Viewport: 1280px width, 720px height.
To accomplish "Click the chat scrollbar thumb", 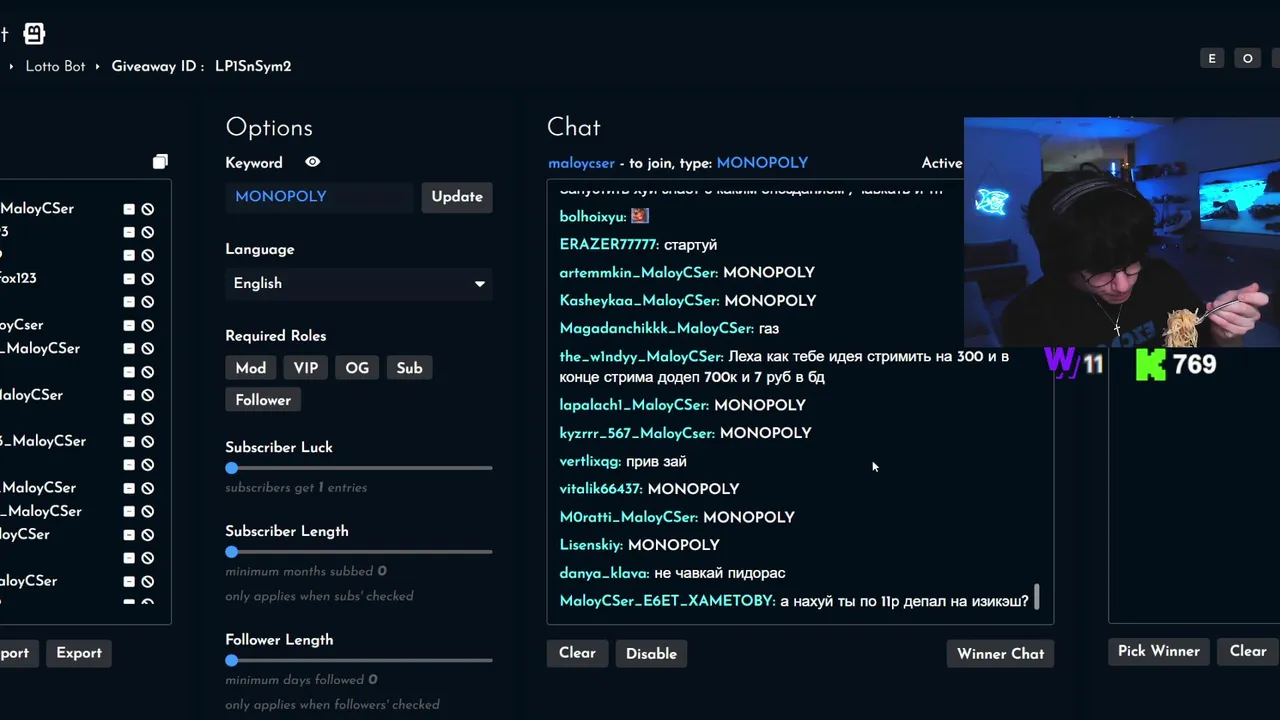I will [1037, 597].
